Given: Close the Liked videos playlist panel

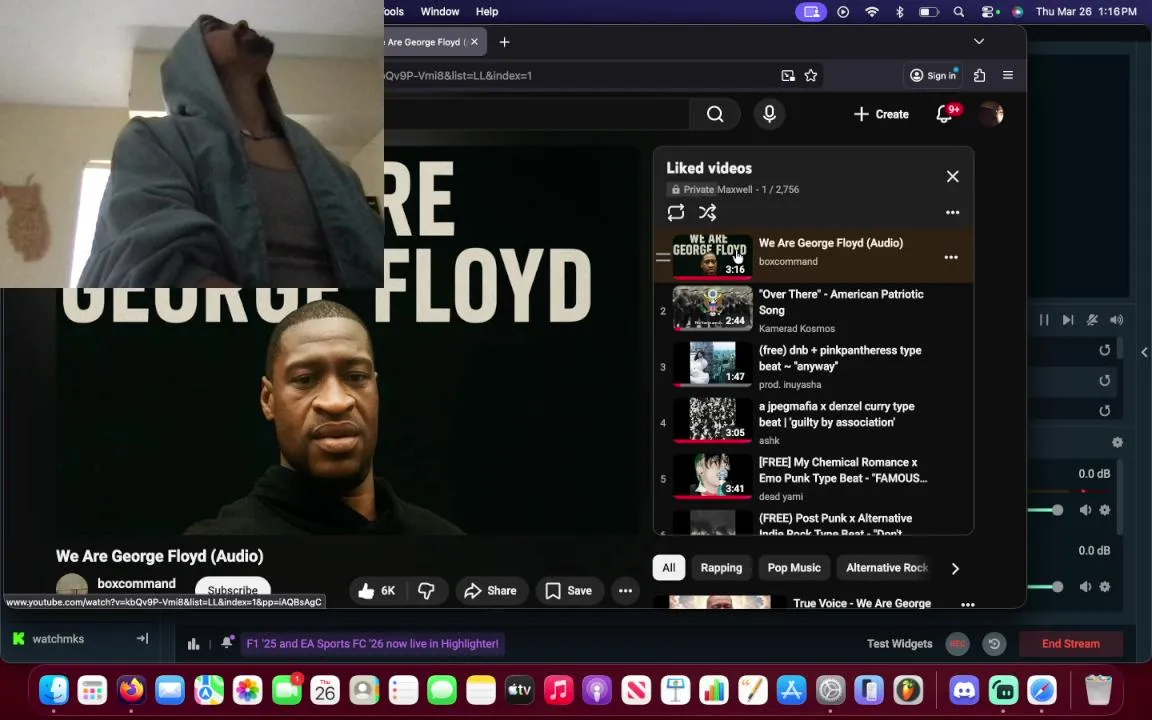Looking at the screenshot, I should (952, 176).
